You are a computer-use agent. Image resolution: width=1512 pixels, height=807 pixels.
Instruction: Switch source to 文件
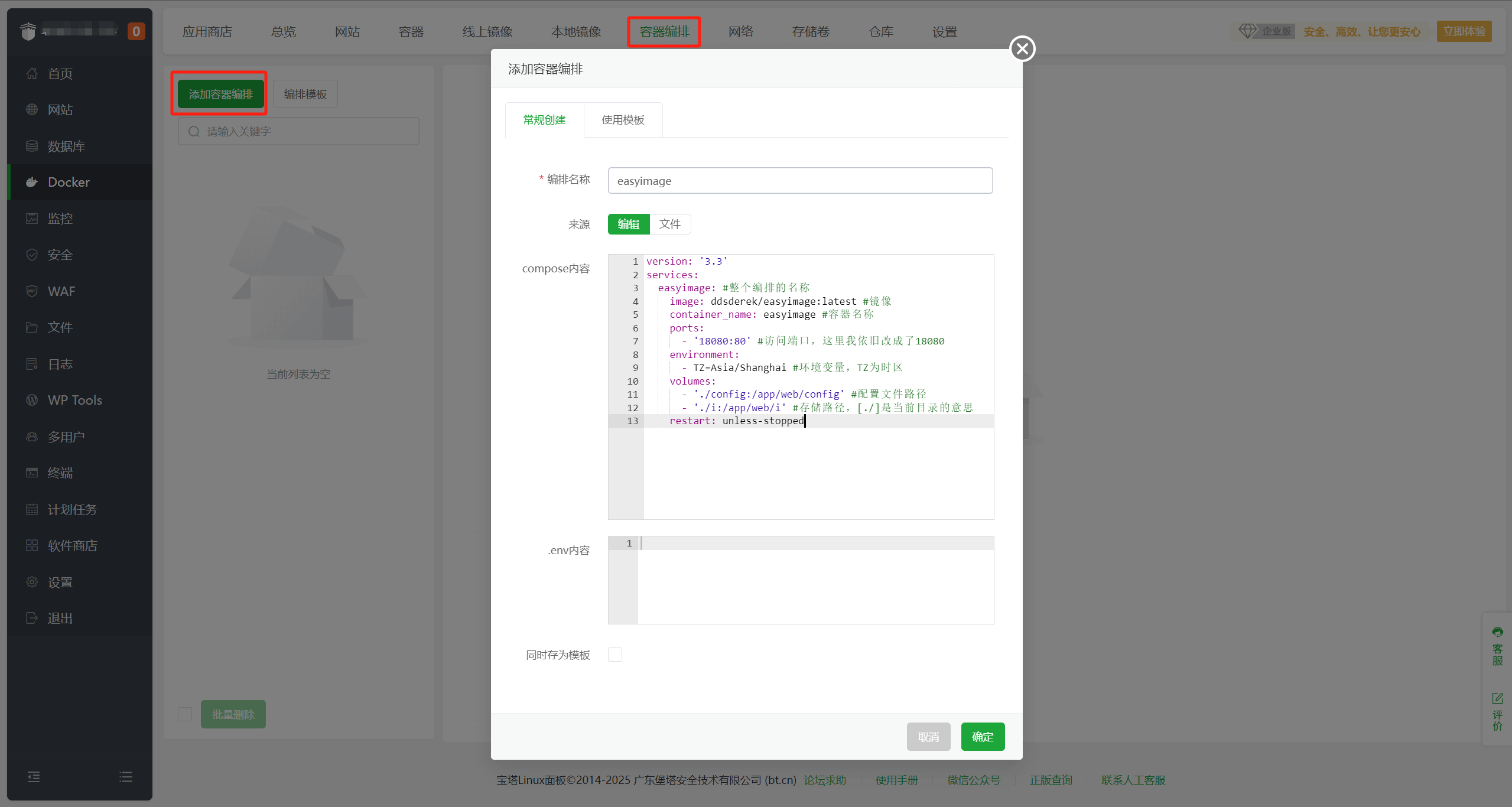(x=669, y=224)
